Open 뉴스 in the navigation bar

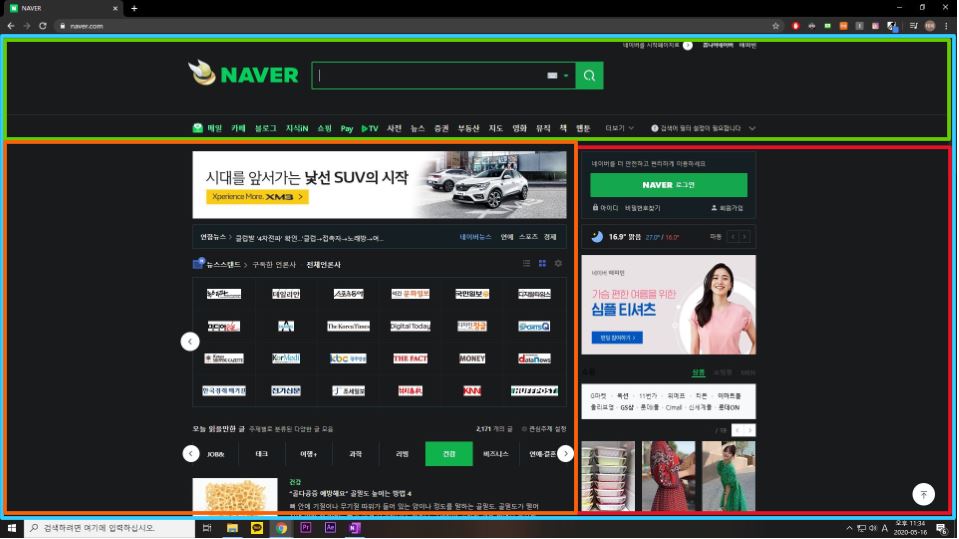pyautogui.click(x=417, y=128)
